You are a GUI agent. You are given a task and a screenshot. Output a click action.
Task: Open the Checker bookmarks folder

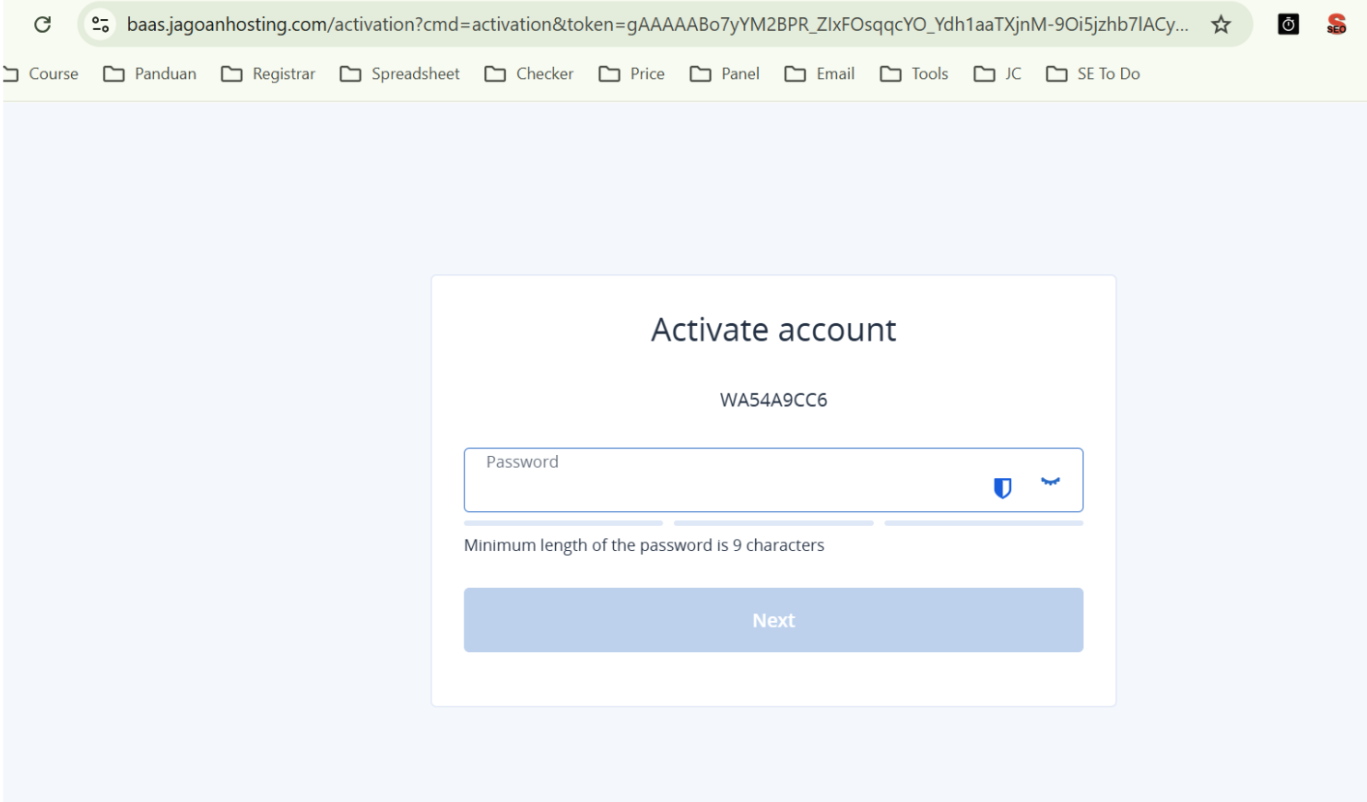tap(529, 74)
